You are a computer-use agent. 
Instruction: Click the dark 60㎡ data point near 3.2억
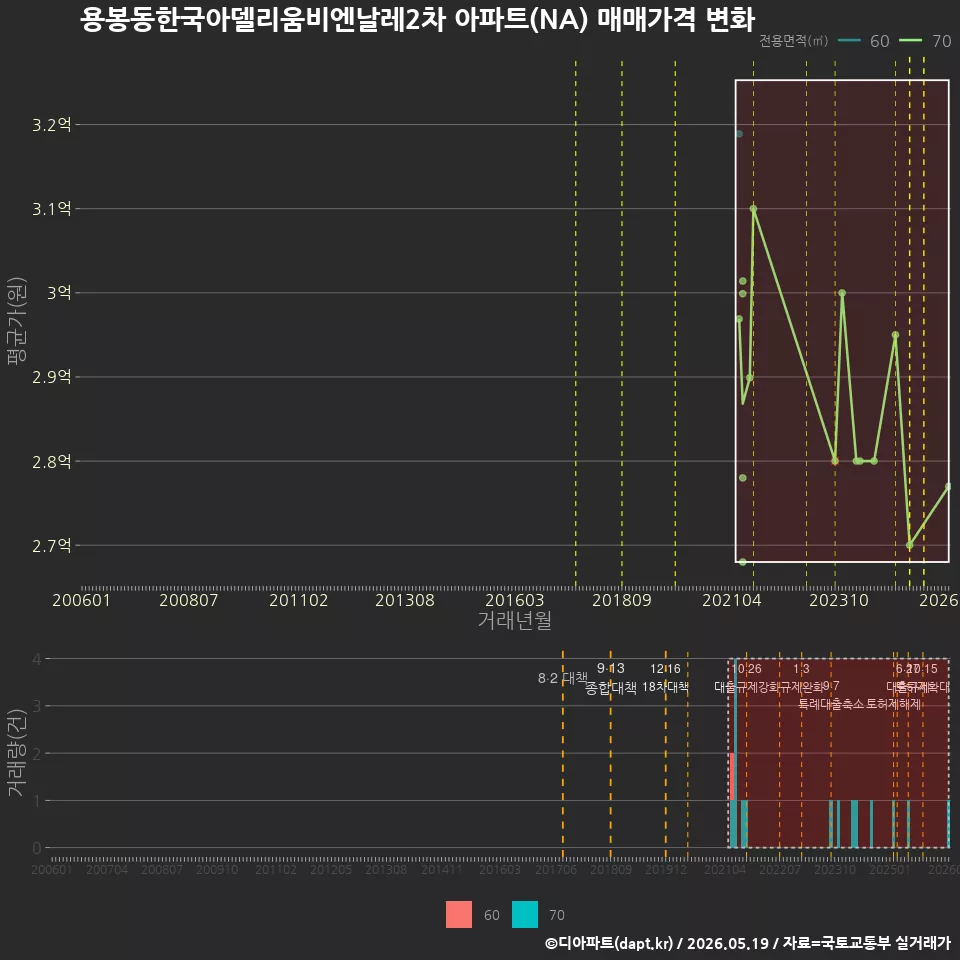[x=739, y=134]
